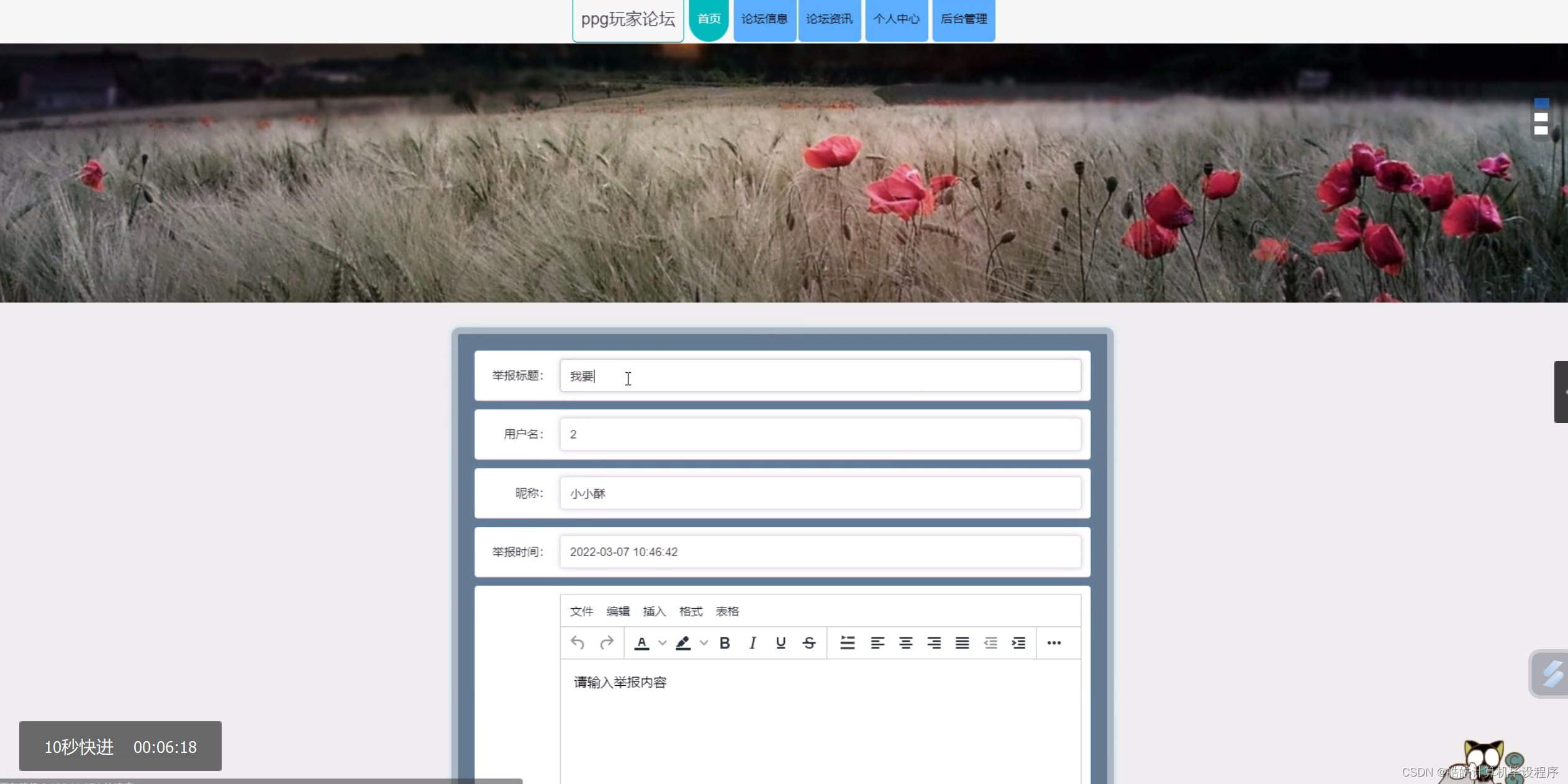The image size is (1568, 784).
Task: Select the first blue carousel indicator
Action: (1541, 103)
